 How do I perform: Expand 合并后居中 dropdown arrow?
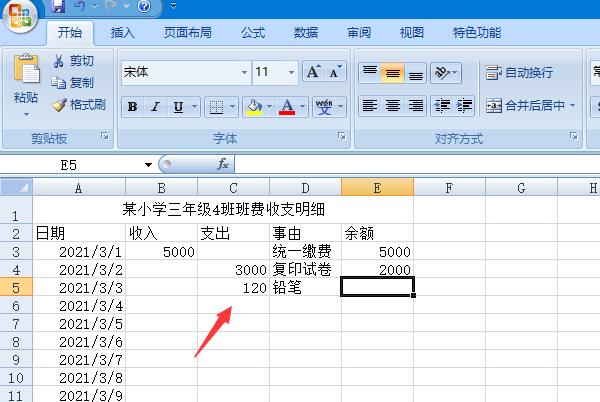[572, 105]
